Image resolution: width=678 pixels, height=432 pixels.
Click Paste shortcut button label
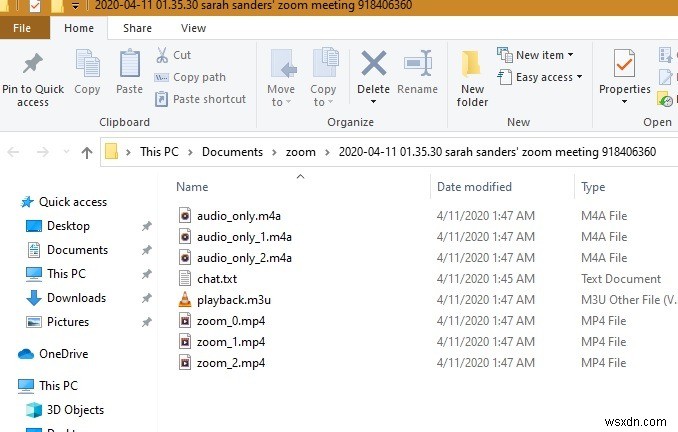click(209, 99)
